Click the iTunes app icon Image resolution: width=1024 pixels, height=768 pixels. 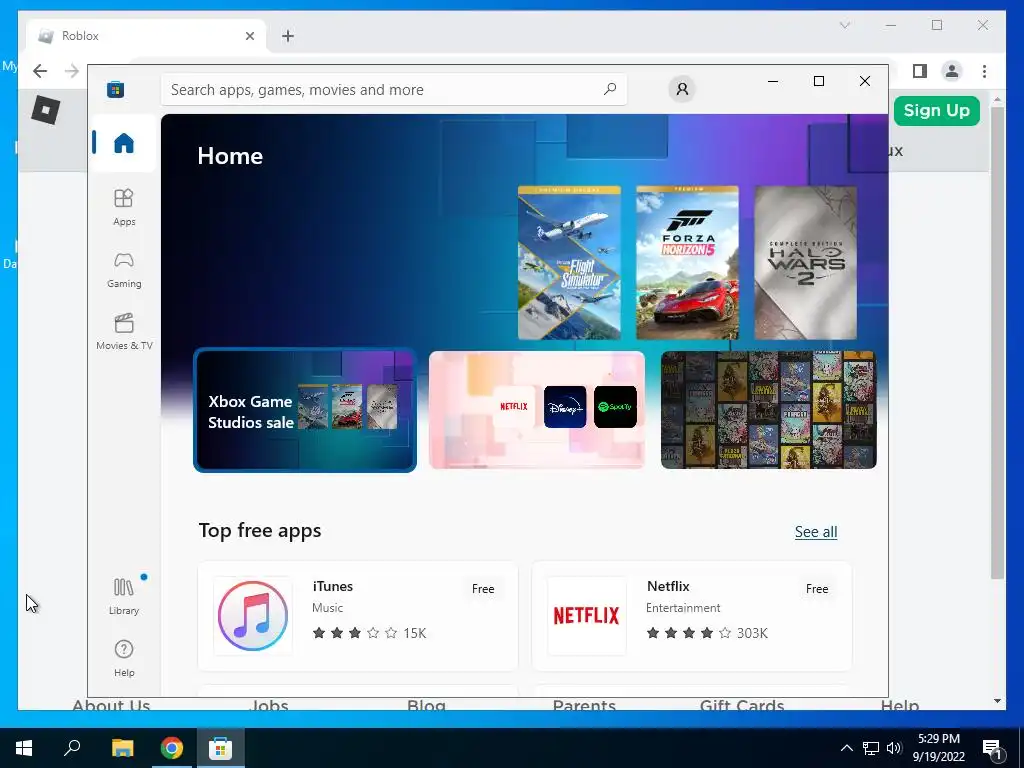[x=253, y=615]
